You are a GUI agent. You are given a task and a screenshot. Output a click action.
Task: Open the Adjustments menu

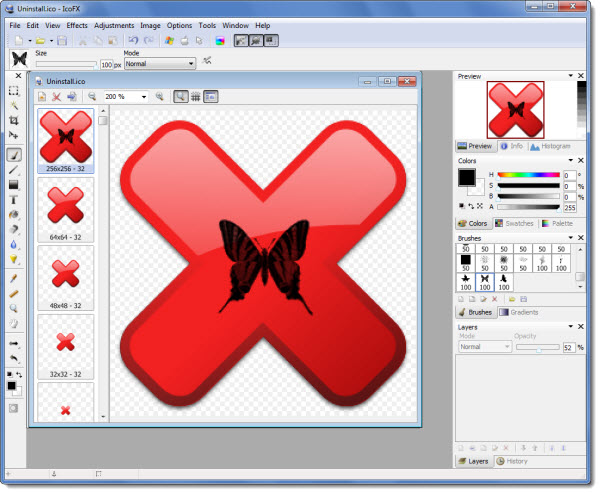113,24
